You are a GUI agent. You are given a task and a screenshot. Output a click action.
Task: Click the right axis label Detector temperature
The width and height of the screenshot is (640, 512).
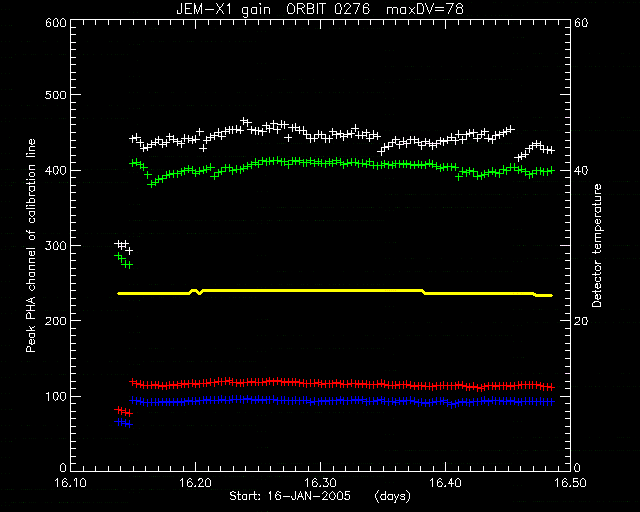pyautogui.click(x=597, y=245)
